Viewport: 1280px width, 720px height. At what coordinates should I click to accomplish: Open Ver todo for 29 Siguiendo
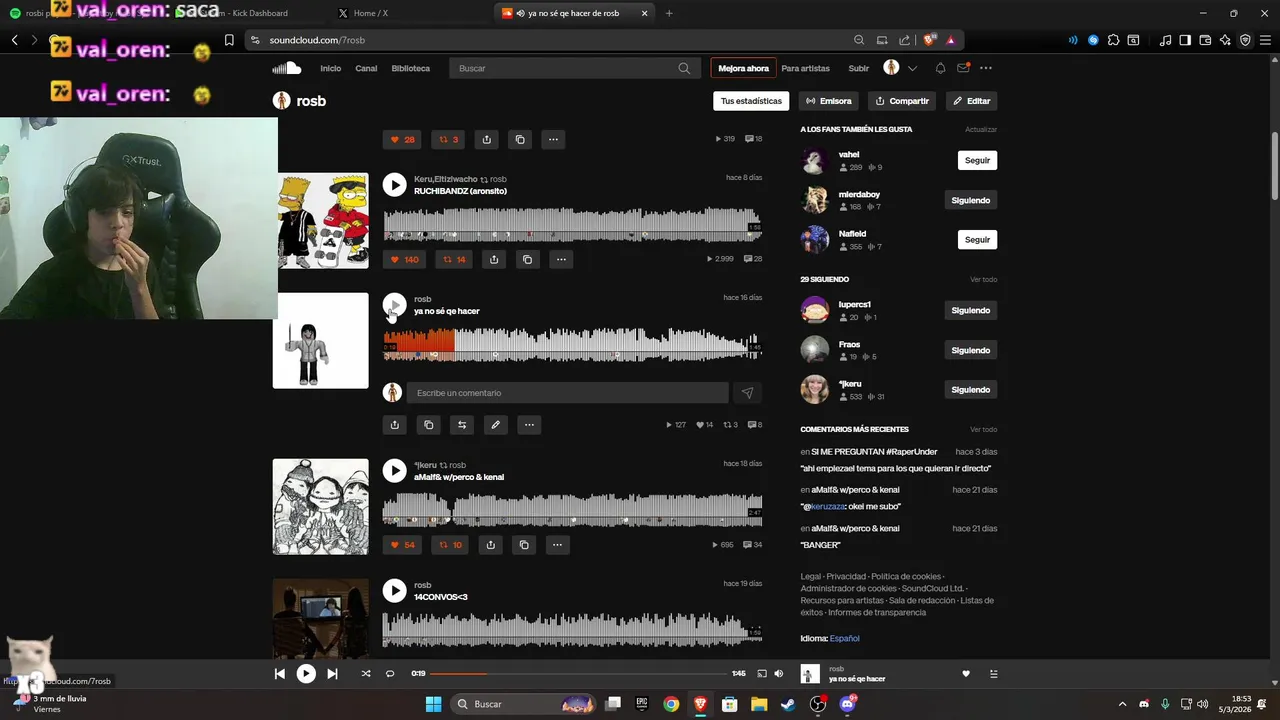click(x=983, y=279)
